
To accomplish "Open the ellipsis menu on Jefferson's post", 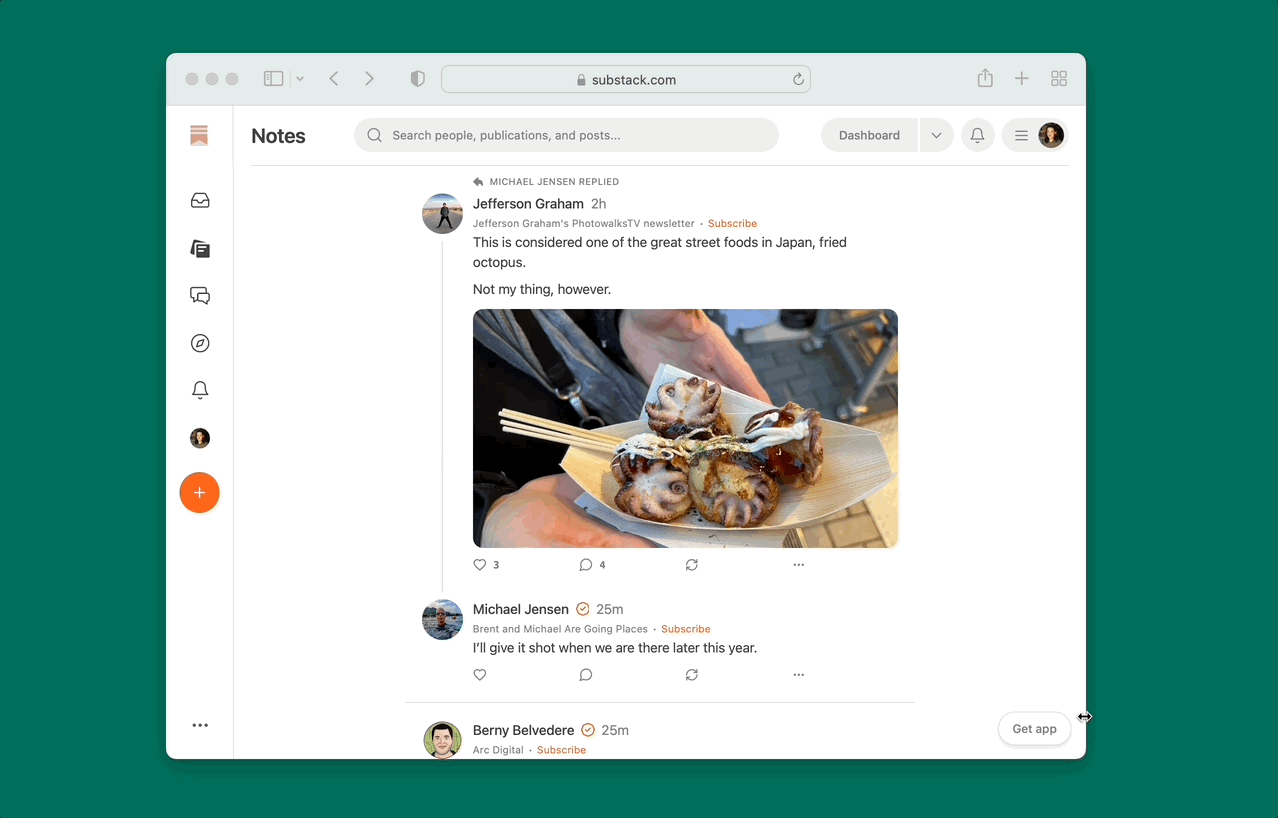I will click(x=798, y=564).
